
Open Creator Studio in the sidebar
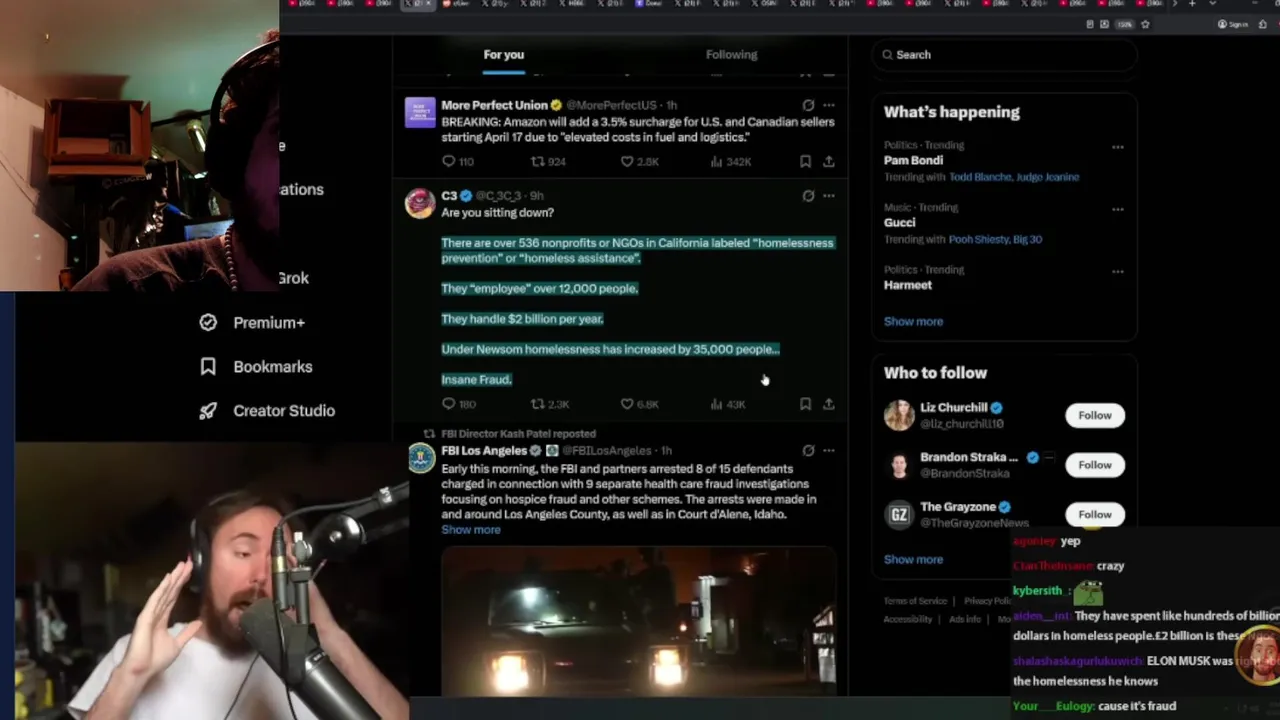pyautogui.click(x=267, y=411)
